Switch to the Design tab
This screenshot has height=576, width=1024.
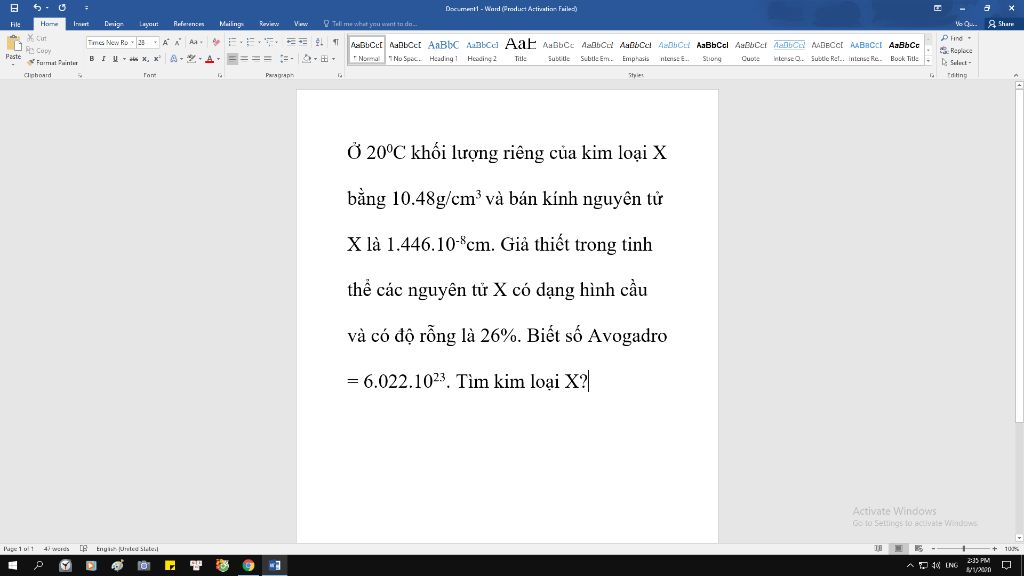pos(114,24)
